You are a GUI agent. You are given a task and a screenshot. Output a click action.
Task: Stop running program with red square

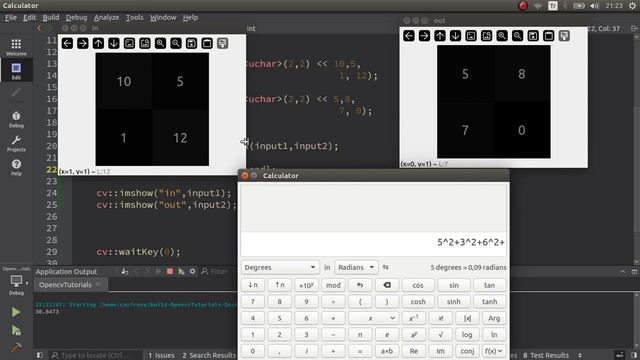pyautogui.click(x=170, y=271)
